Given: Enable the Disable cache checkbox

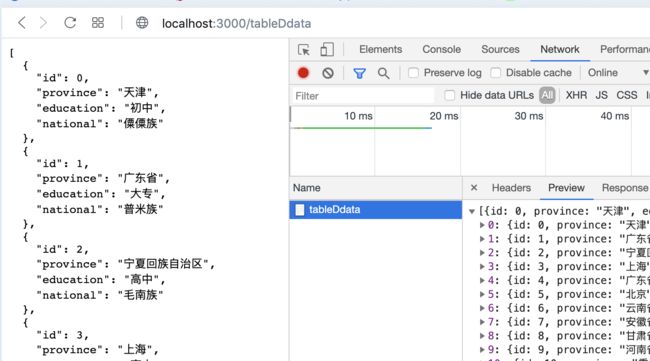Looking at the screenshot, I should [495, 73].
